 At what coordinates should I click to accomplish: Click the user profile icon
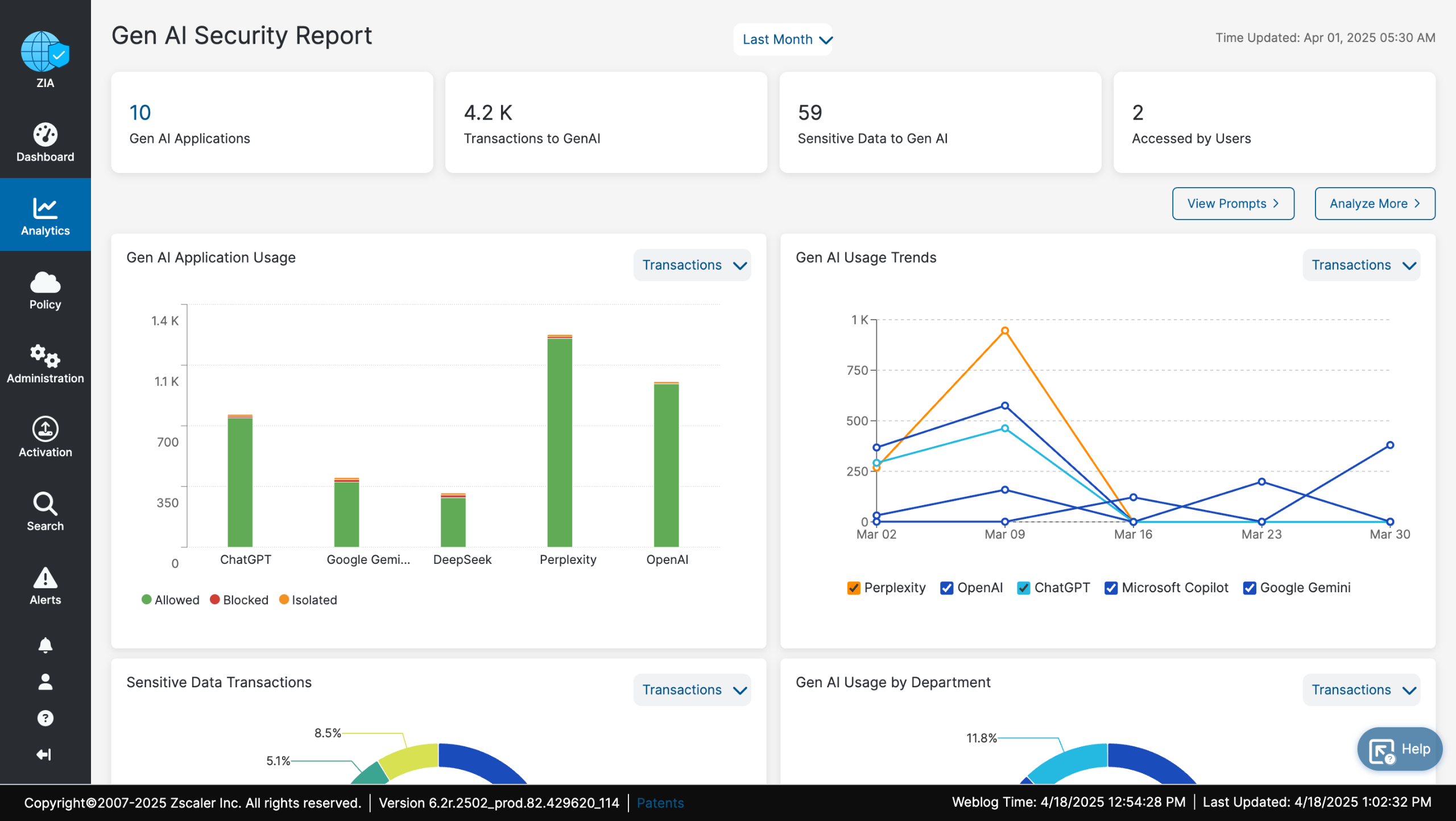[45, 682]
